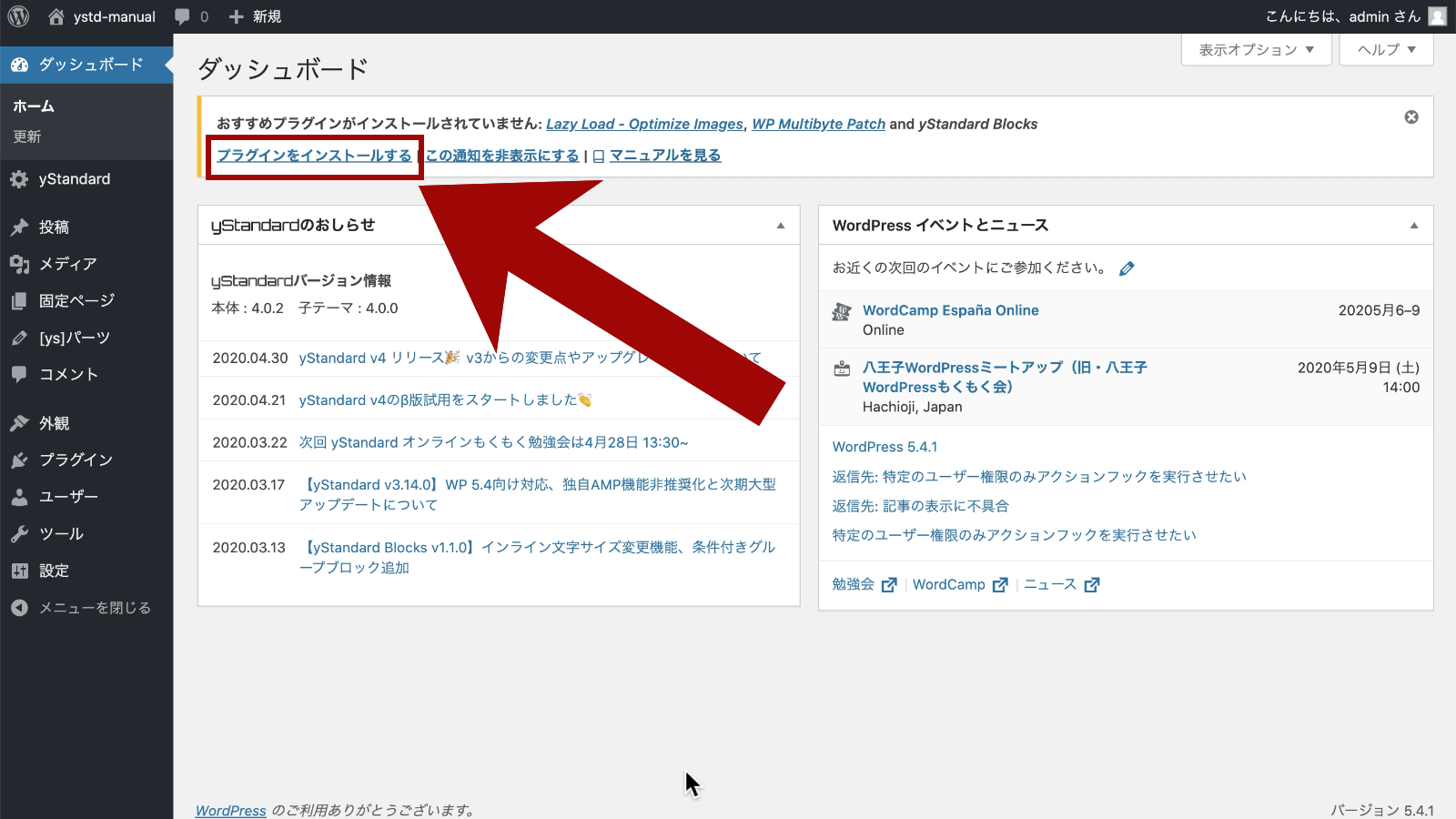Open 返信先: 記事の表示に不具合 link
This screenshot has height=819, width=1456.
tap(921, 506)
